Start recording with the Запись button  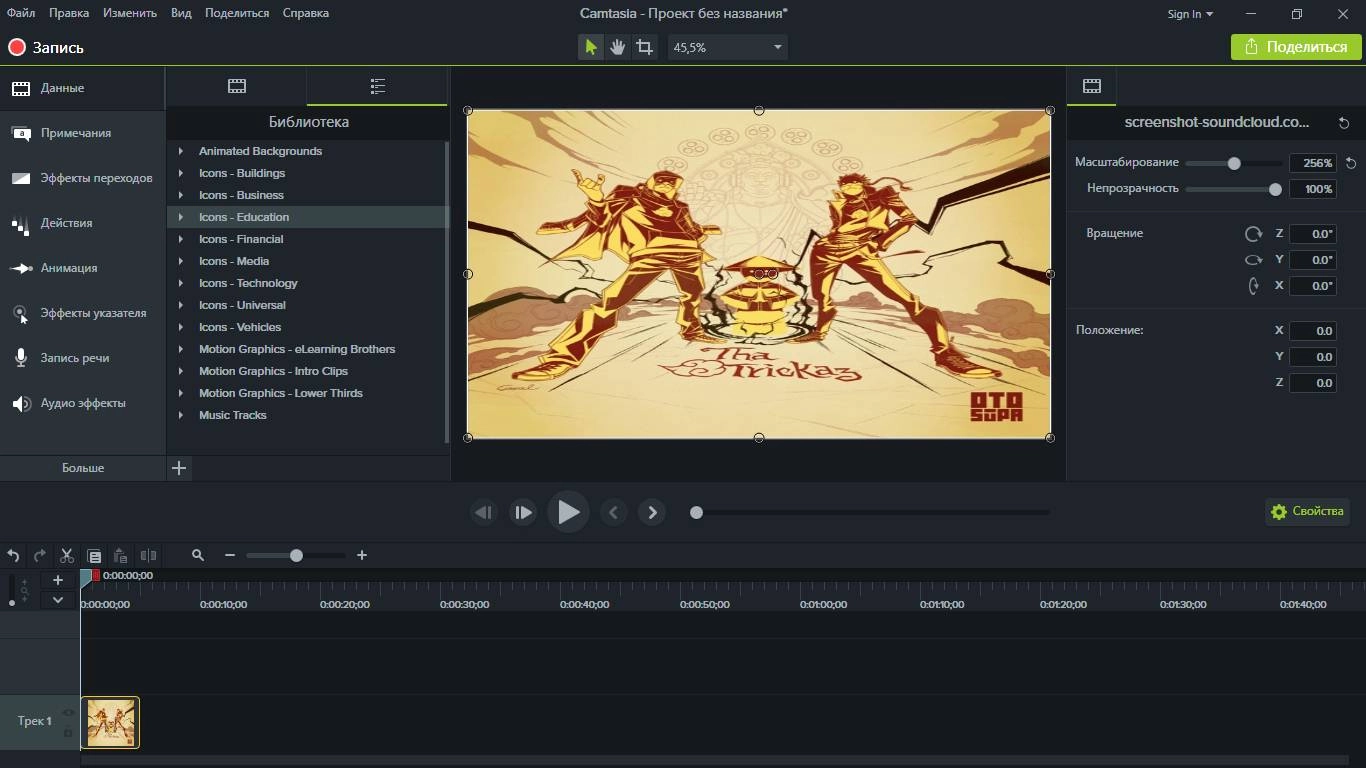pyautogui.click(x=46, y=47)
